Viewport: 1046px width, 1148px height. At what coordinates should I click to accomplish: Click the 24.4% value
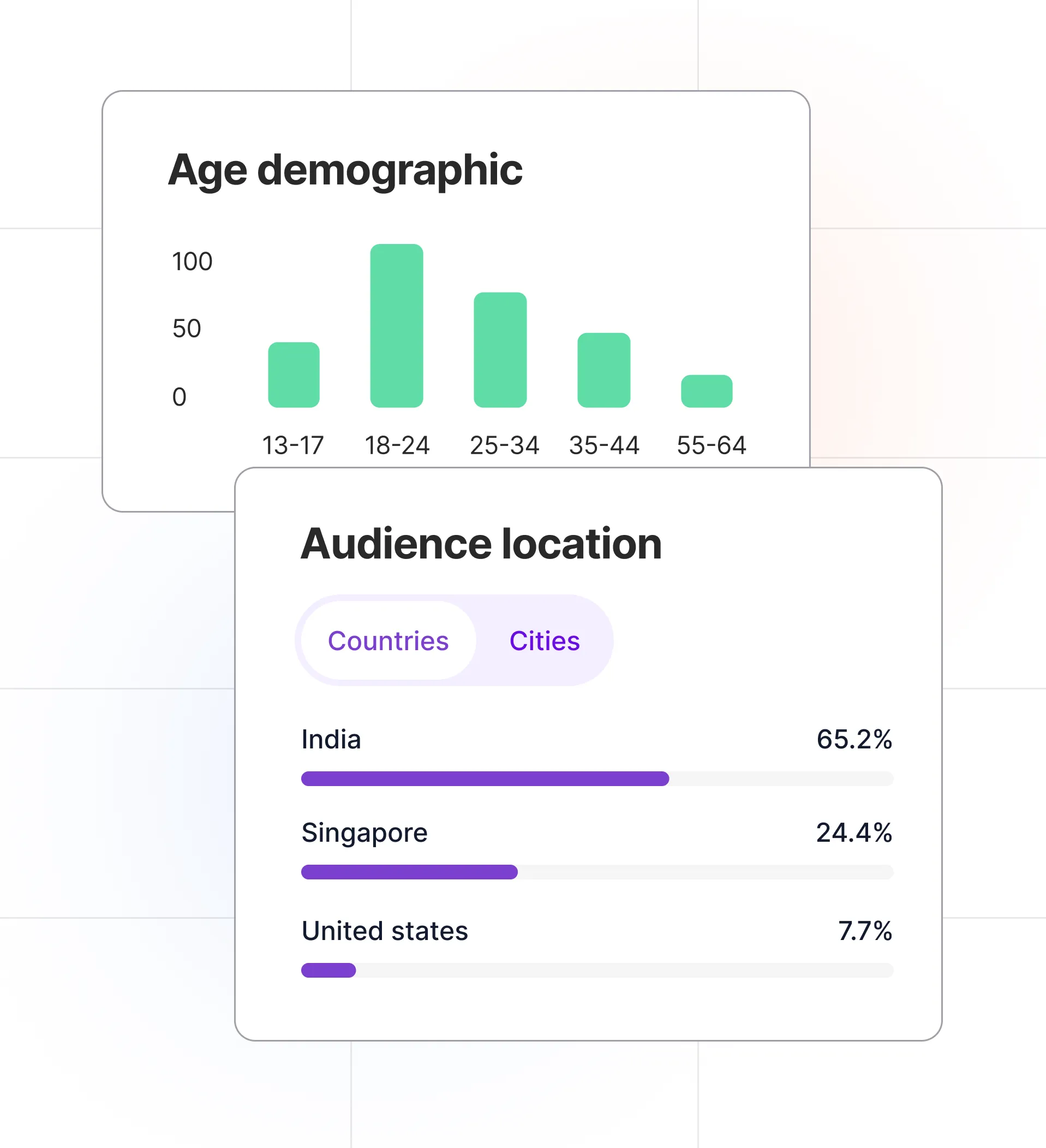point(854,832)
